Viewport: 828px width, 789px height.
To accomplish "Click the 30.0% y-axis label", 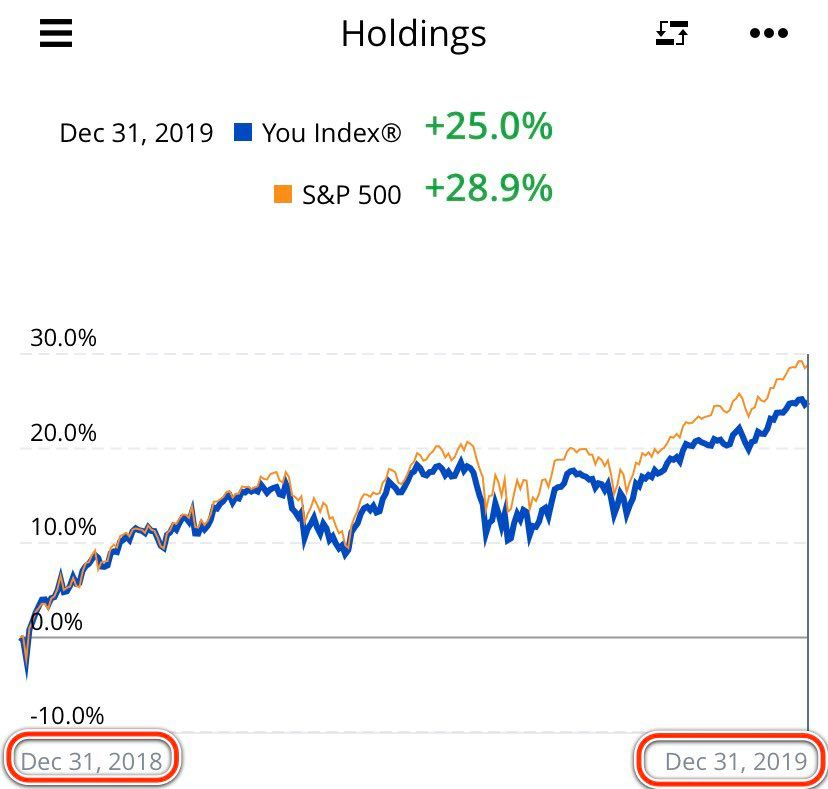I will point(63,338).
